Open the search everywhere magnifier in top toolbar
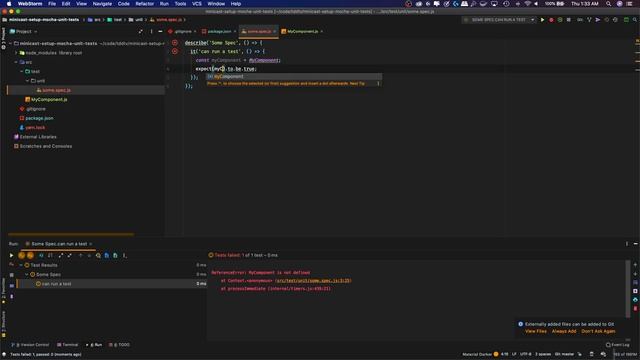This screenshot has height=360, width=640. 635,20
